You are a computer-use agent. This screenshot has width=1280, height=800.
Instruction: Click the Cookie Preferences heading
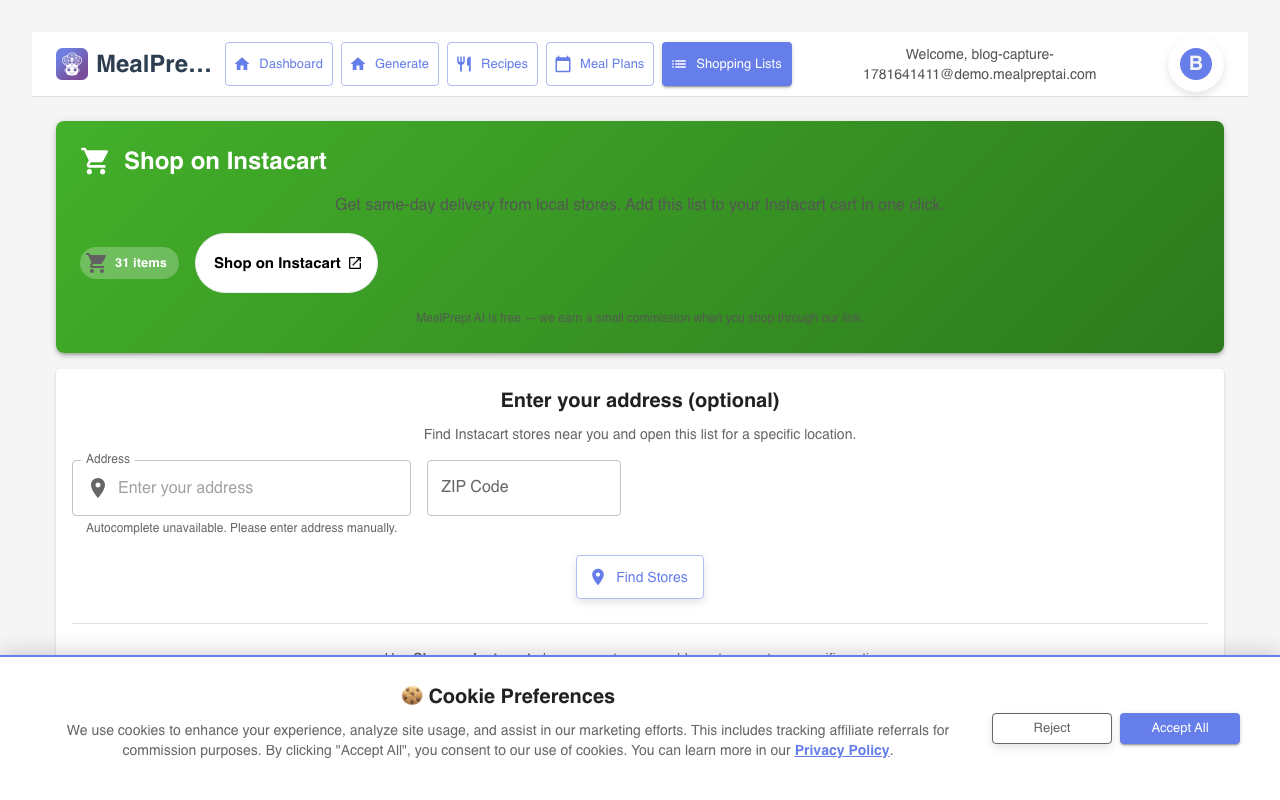[x=508, y=696]
